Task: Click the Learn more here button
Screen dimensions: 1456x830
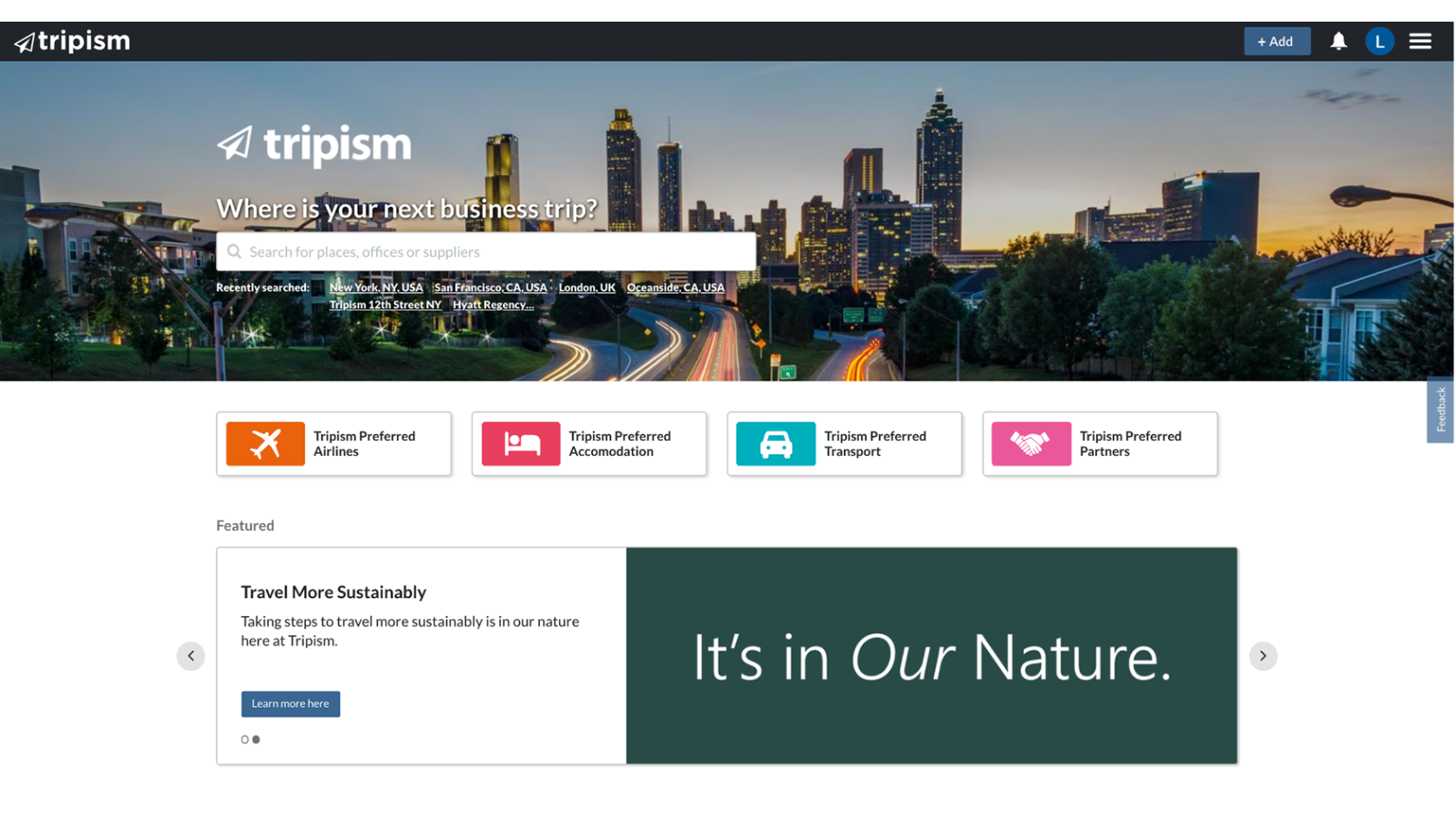Action: click(290, 704)
